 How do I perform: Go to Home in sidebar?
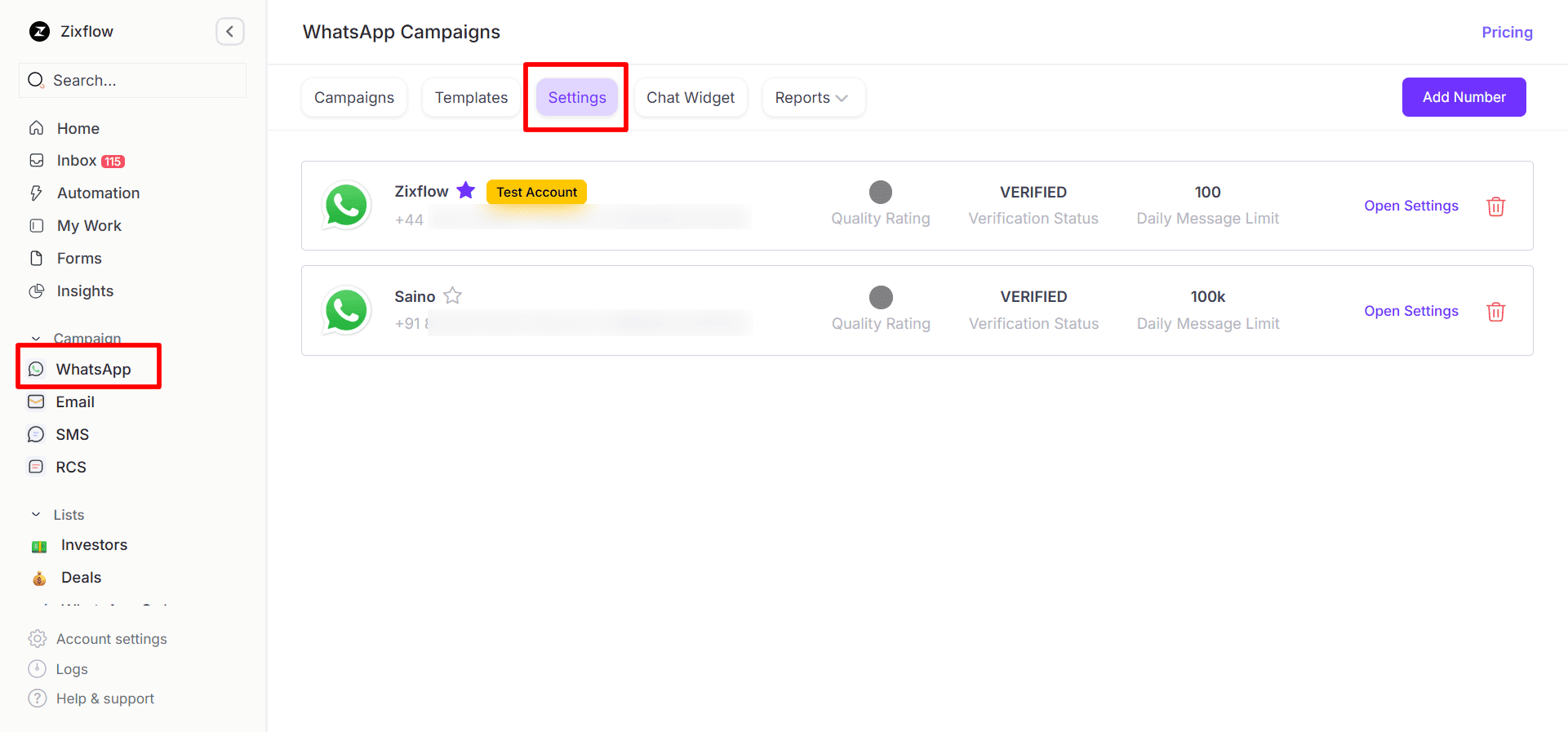pos(78,128)
